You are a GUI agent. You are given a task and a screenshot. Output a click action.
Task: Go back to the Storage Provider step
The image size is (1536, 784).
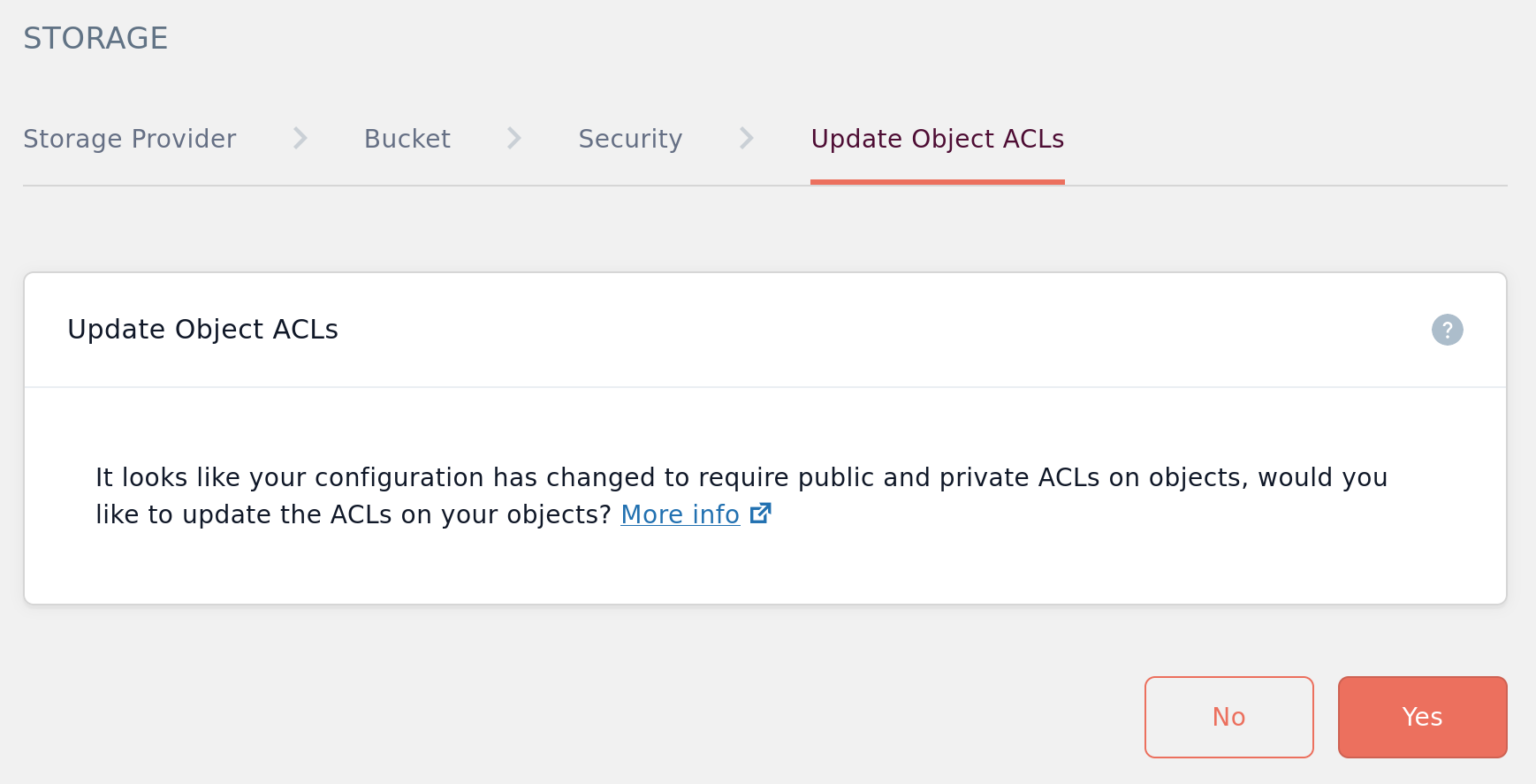pos(129,138)
